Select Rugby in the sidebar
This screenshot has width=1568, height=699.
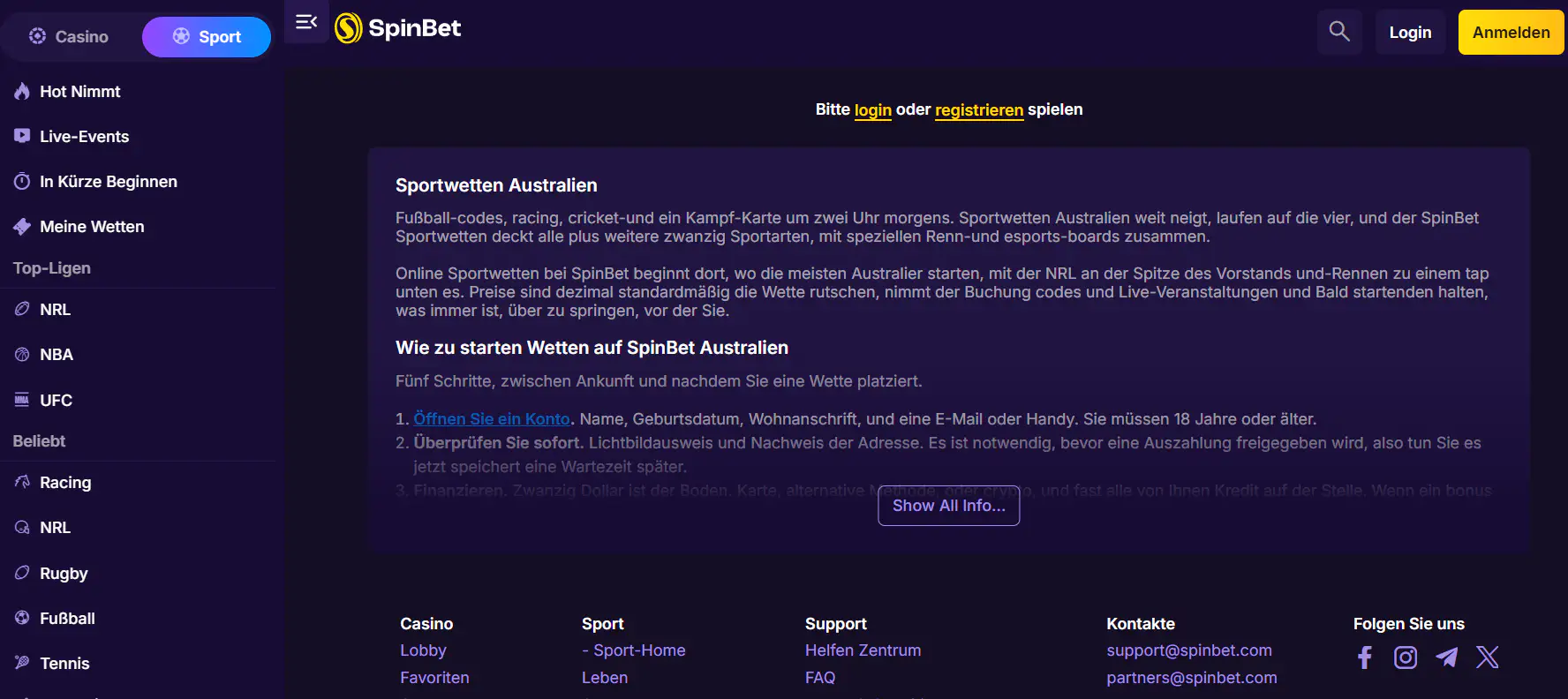(51, 574)
